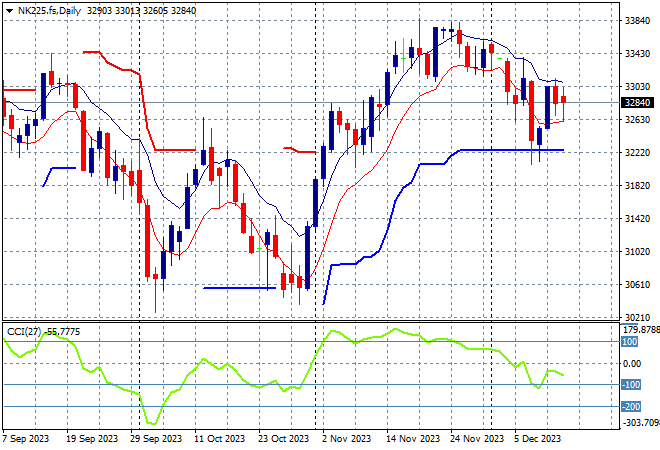
Task: Click the 23 Oct 2023 date label
Action: [x=285, y=438]
